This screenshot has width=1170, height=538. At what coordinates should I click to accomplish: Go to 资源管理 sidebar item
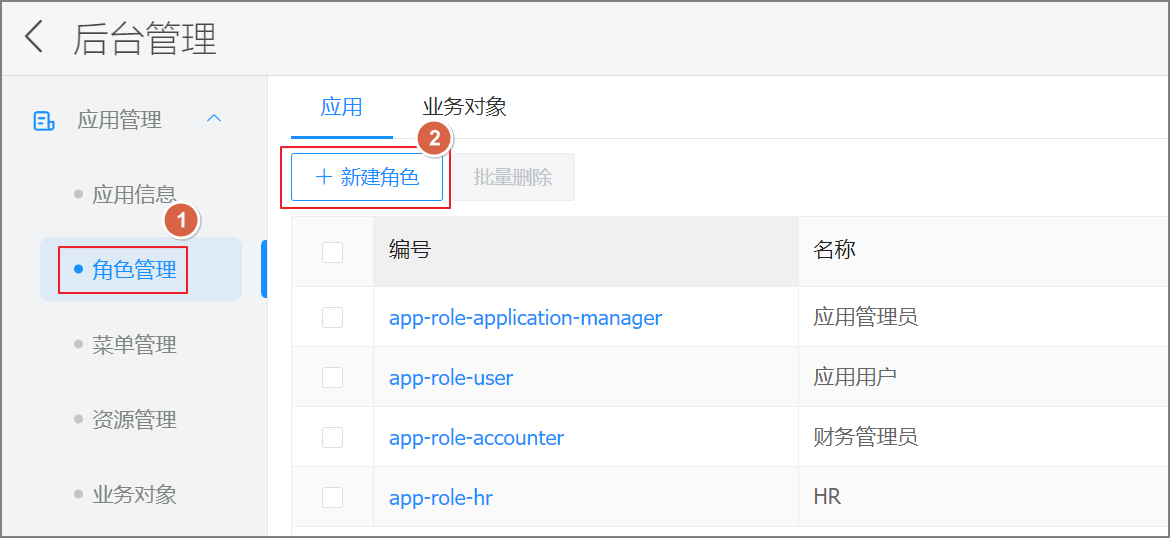click(x=134, y=420)
